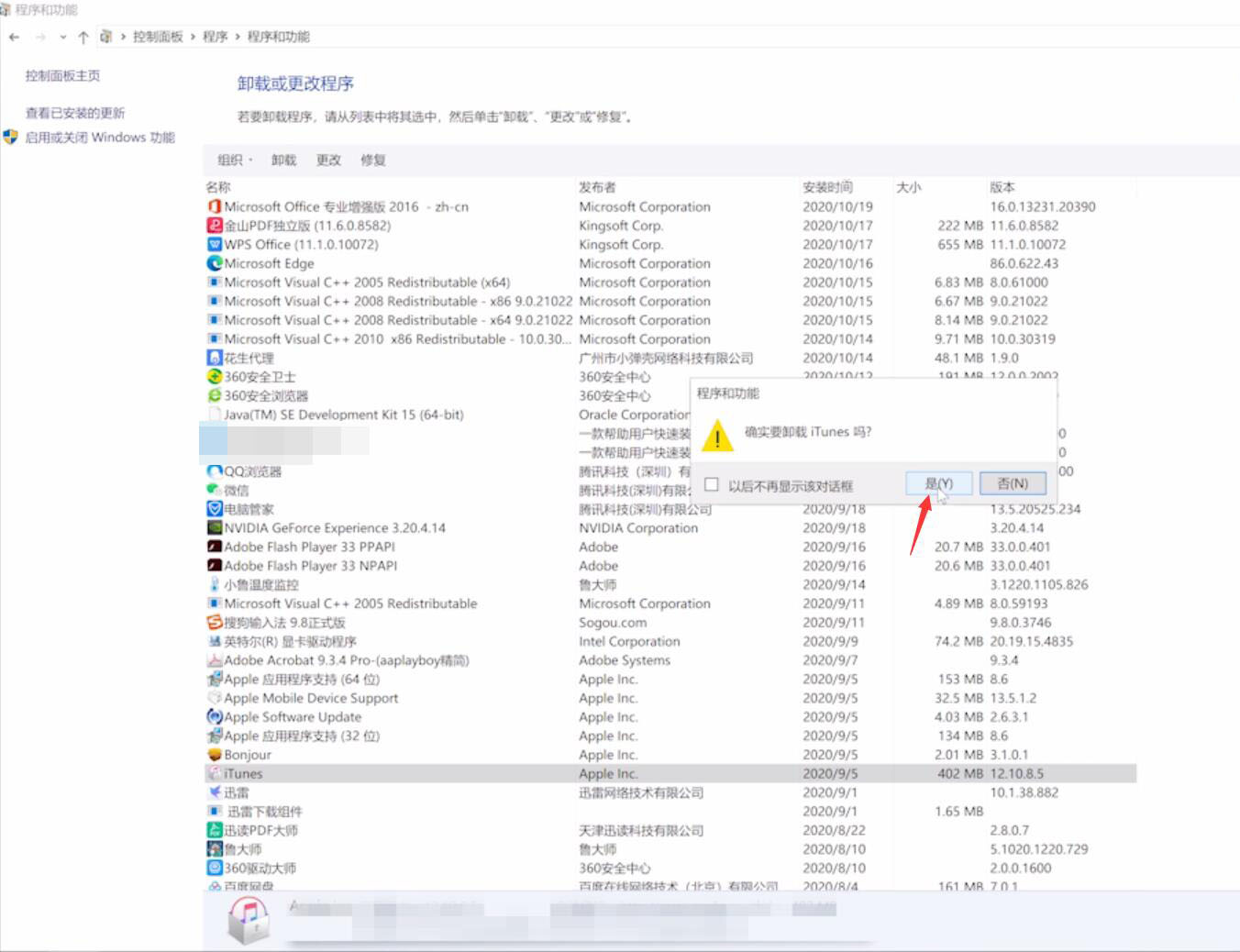1240x952 pixels.
Task: Click the 鲁大师 program icon
Action: (x=215, y=849)
